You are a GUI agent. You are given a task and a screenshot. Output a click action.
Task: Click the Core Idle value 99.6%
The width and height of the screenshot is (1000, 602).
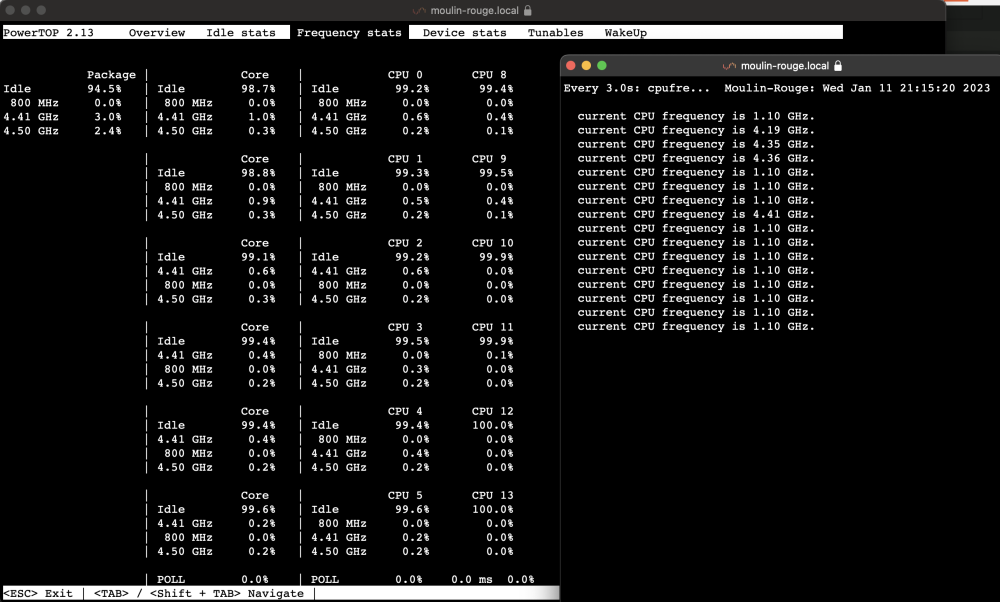pos(258,510)
